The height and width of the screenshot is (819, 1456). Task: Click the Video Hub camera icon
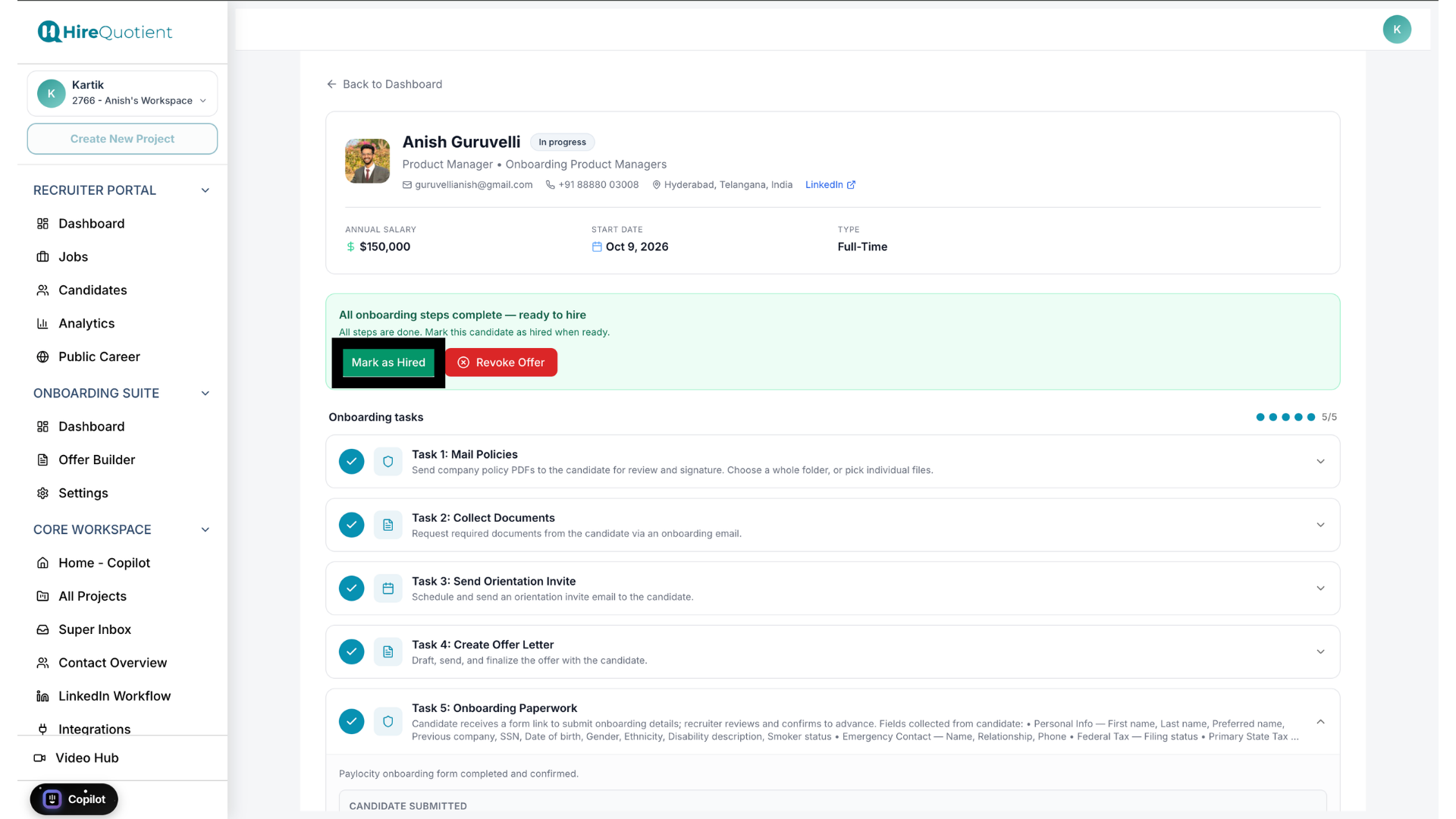[x=39, y=758]
